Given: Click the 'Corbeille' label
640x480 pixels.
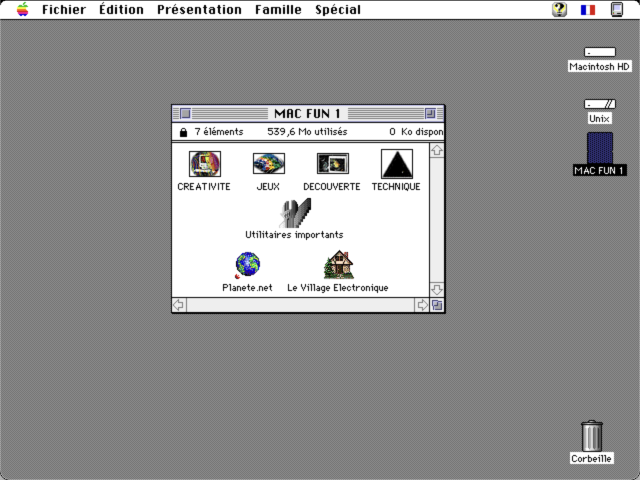Looking at the screenshot, I should 591,458.
